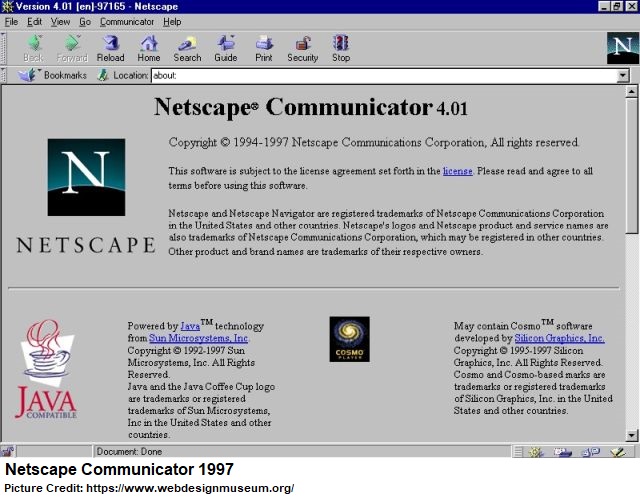This screenshot has width=640, height=503.
Task: Click the vertical scrollbar down arrow
Action: pos(631,435)
